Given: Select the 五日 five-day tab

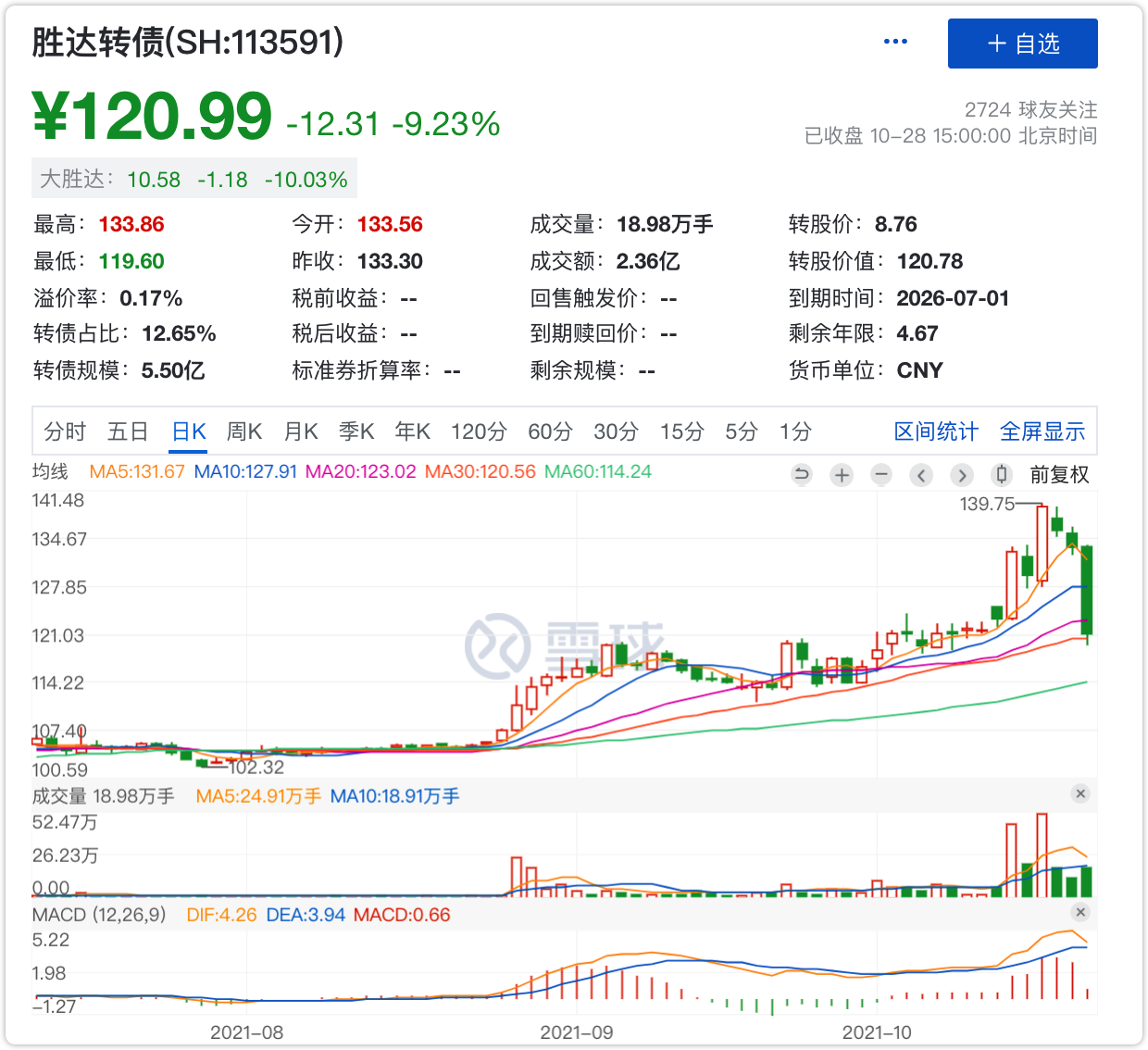Looking at the screenshot, I should click(128, 431).
